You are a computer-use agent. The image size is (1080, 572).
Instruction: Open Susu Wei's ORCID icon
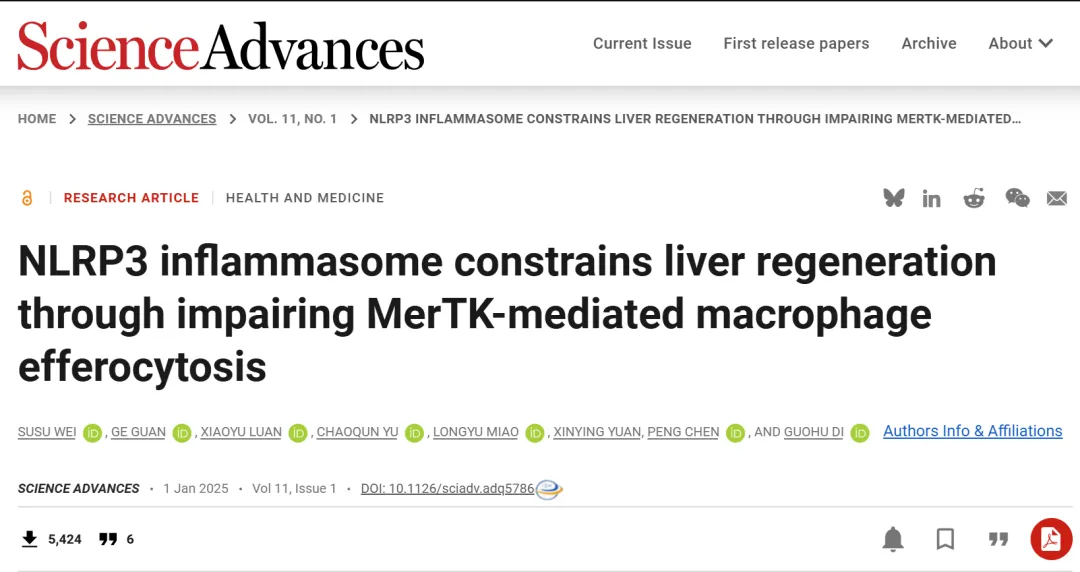(93, 433)
